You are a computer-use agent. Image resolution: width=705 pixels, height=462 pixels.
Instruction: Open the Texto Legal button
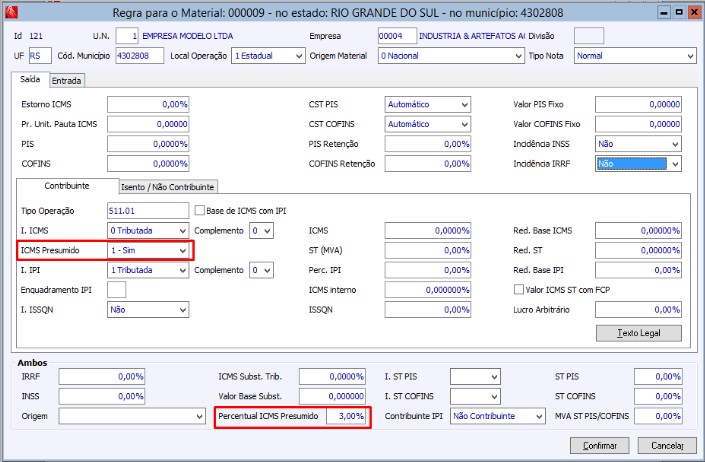point(637,333)
